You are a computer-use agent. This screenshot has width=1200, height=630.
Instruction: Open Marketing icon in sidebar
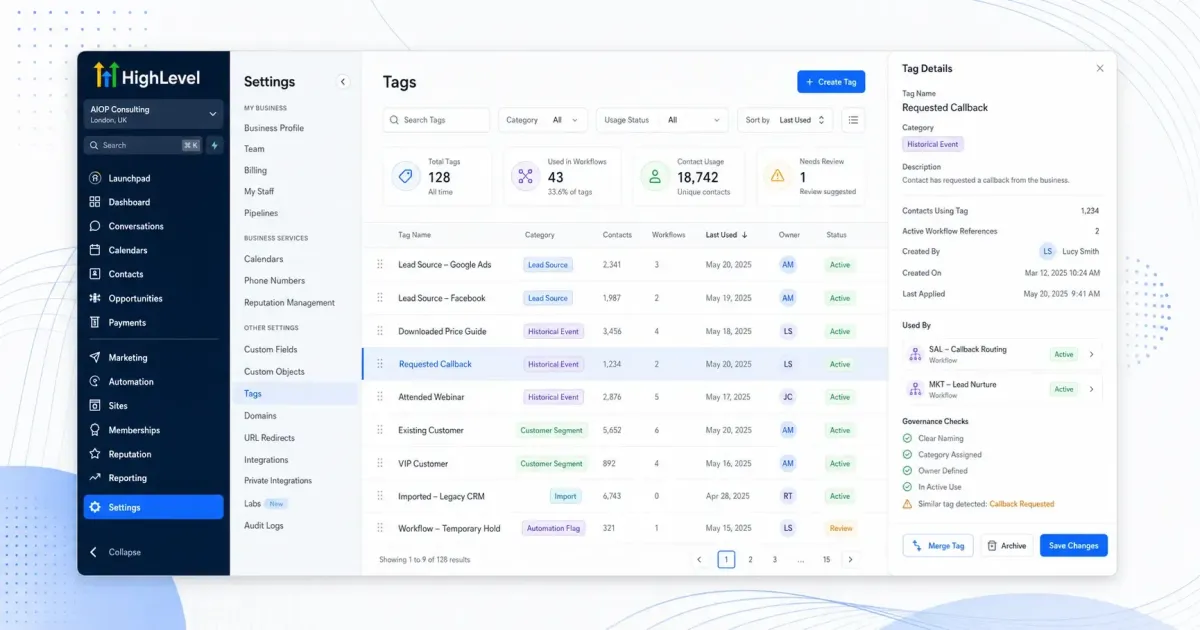95,357
